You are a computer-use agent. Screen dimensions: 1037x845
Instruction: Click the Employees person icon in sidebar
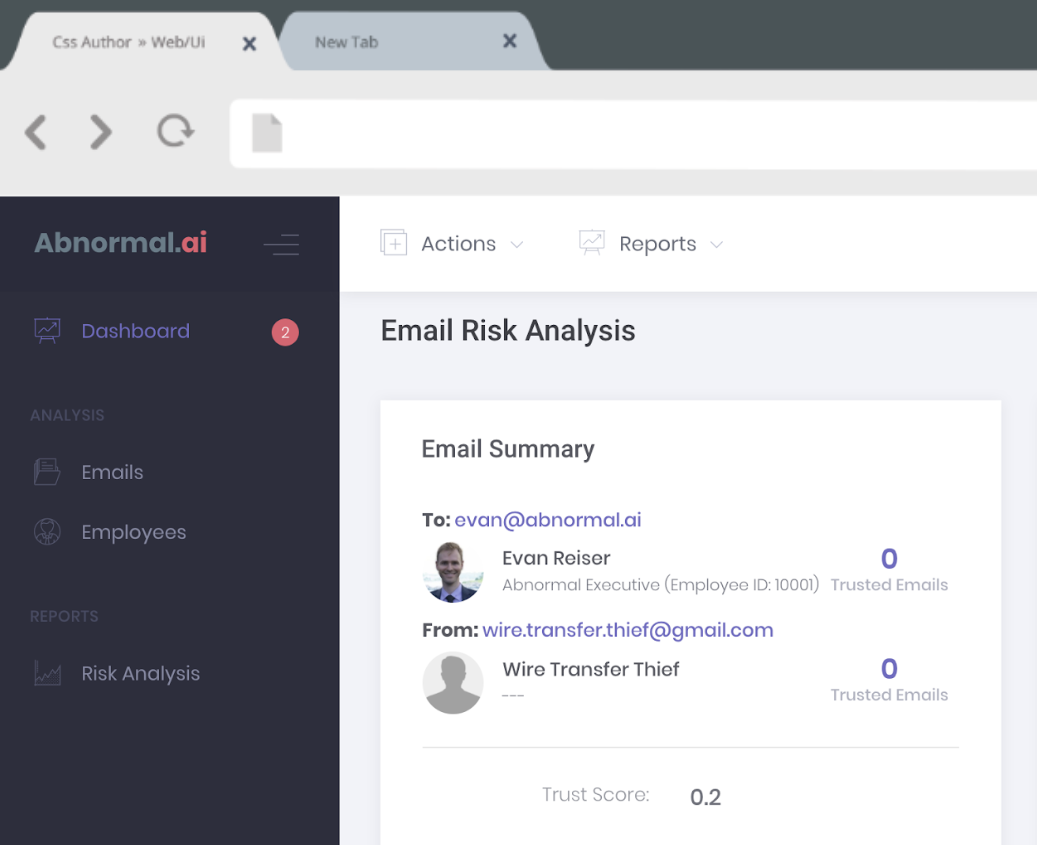[47, 532]
